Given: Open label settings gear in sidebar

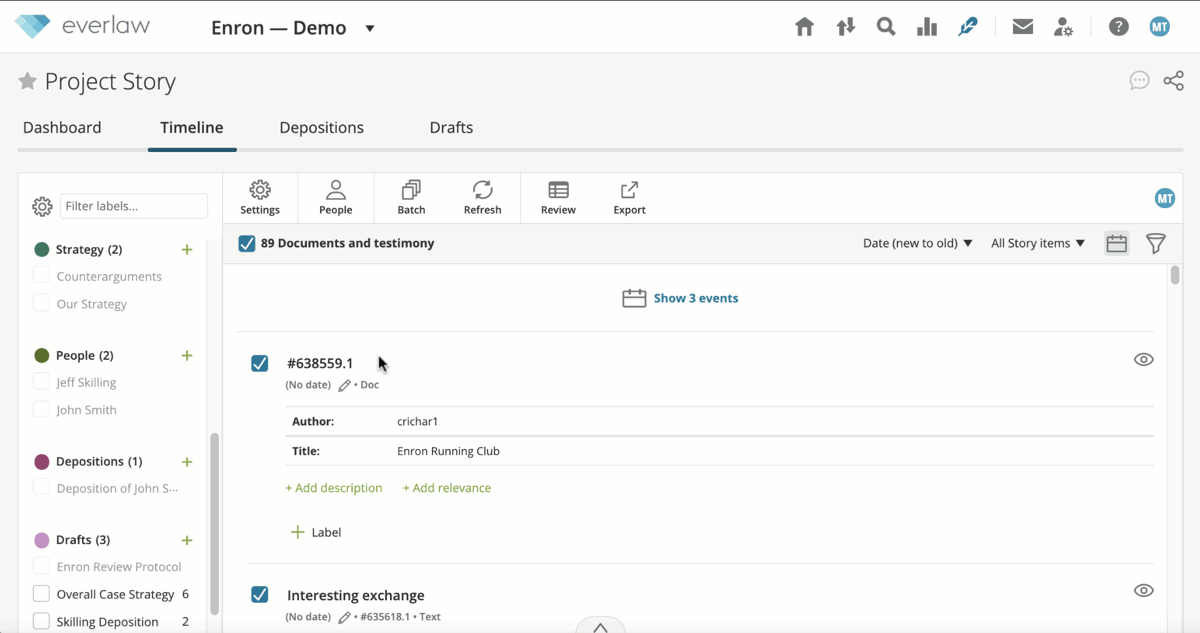Looking at the screenshot, I should (x=42, y=206).
